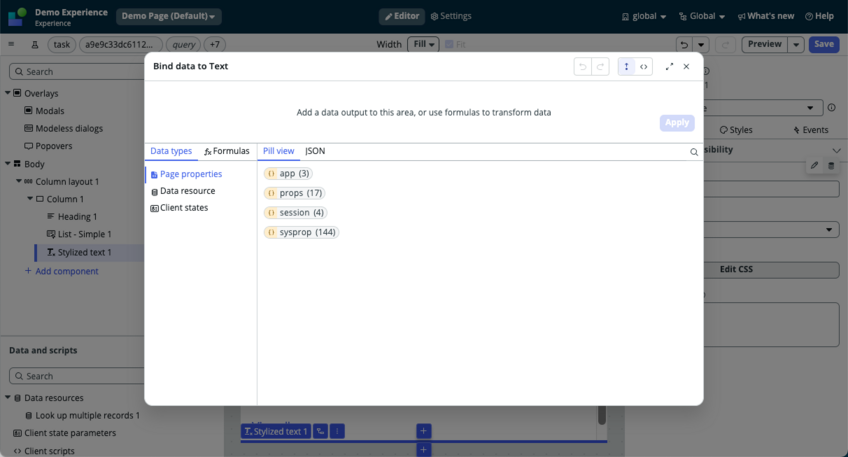This screenshot has height=457, width=848.
Task: Open the Events tab in config panel
Action: click(811, 130)
